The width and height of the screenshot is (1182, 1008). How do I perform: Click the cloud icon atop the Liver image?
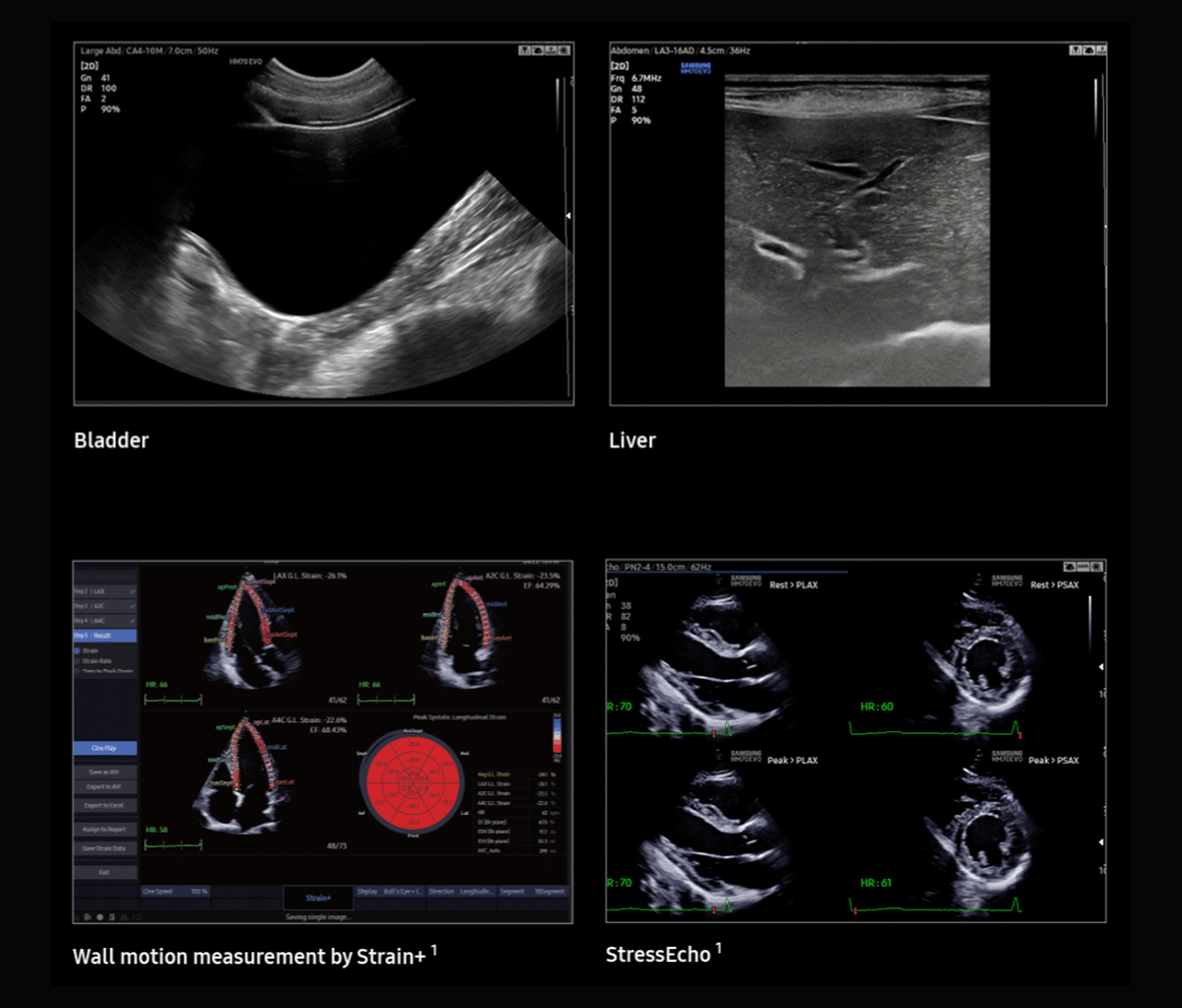point(1088,50)
